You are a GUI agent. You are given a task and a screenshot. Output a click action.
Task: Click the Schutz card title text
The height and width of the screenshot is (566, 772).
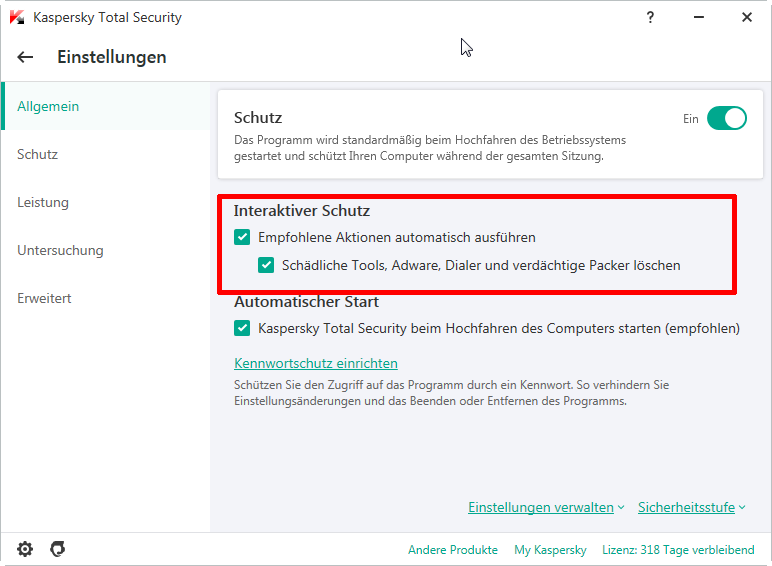pyautogui.click(x=258, y=118)
